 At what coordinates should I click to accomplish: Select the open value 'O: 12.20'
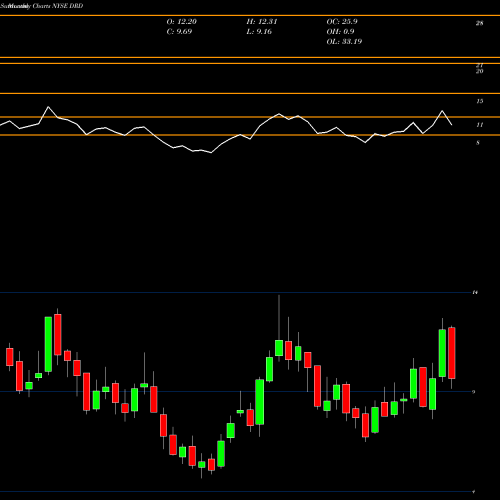pos(182,22)
